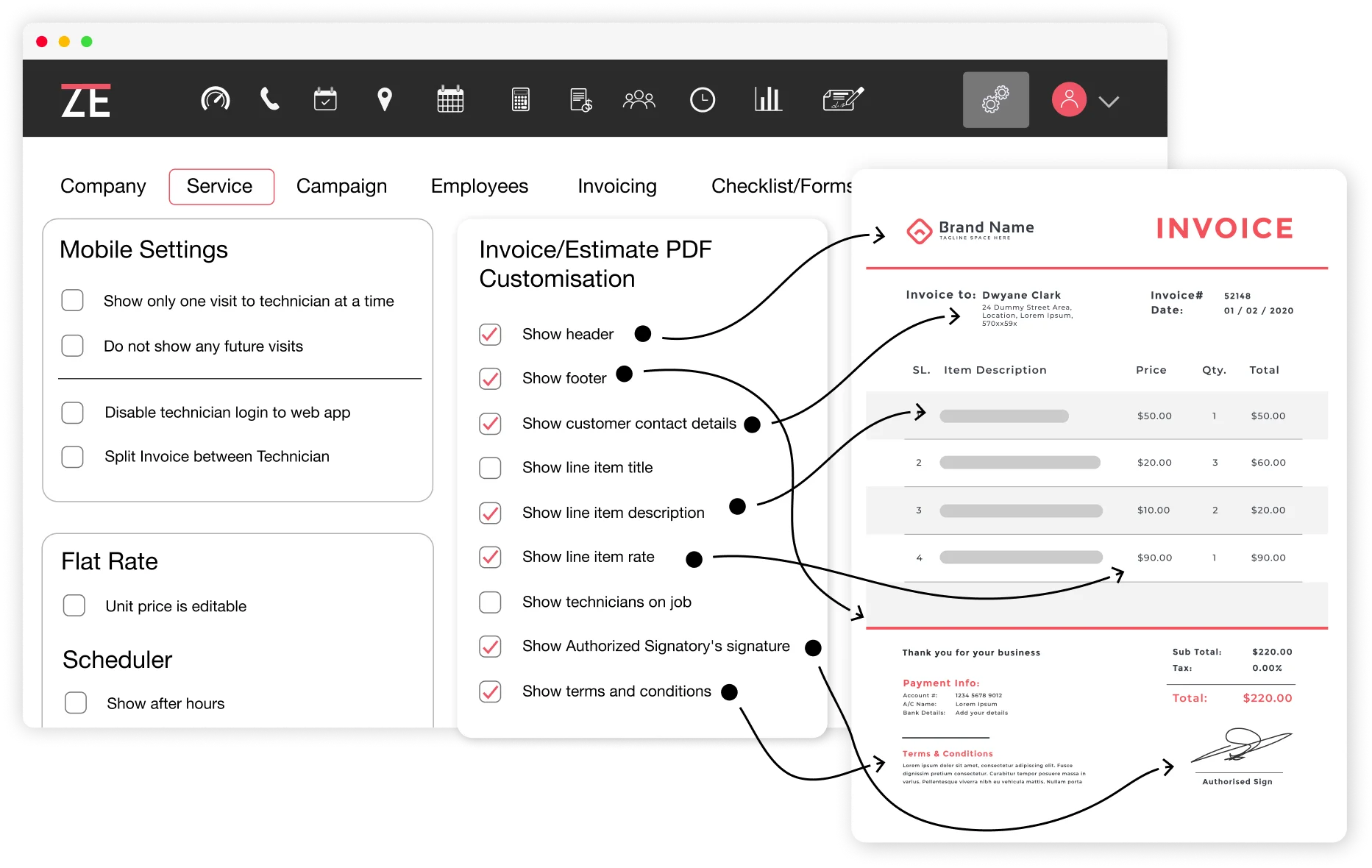
Task: Open the clock time-tracking icon
Action: pos(703,99)
